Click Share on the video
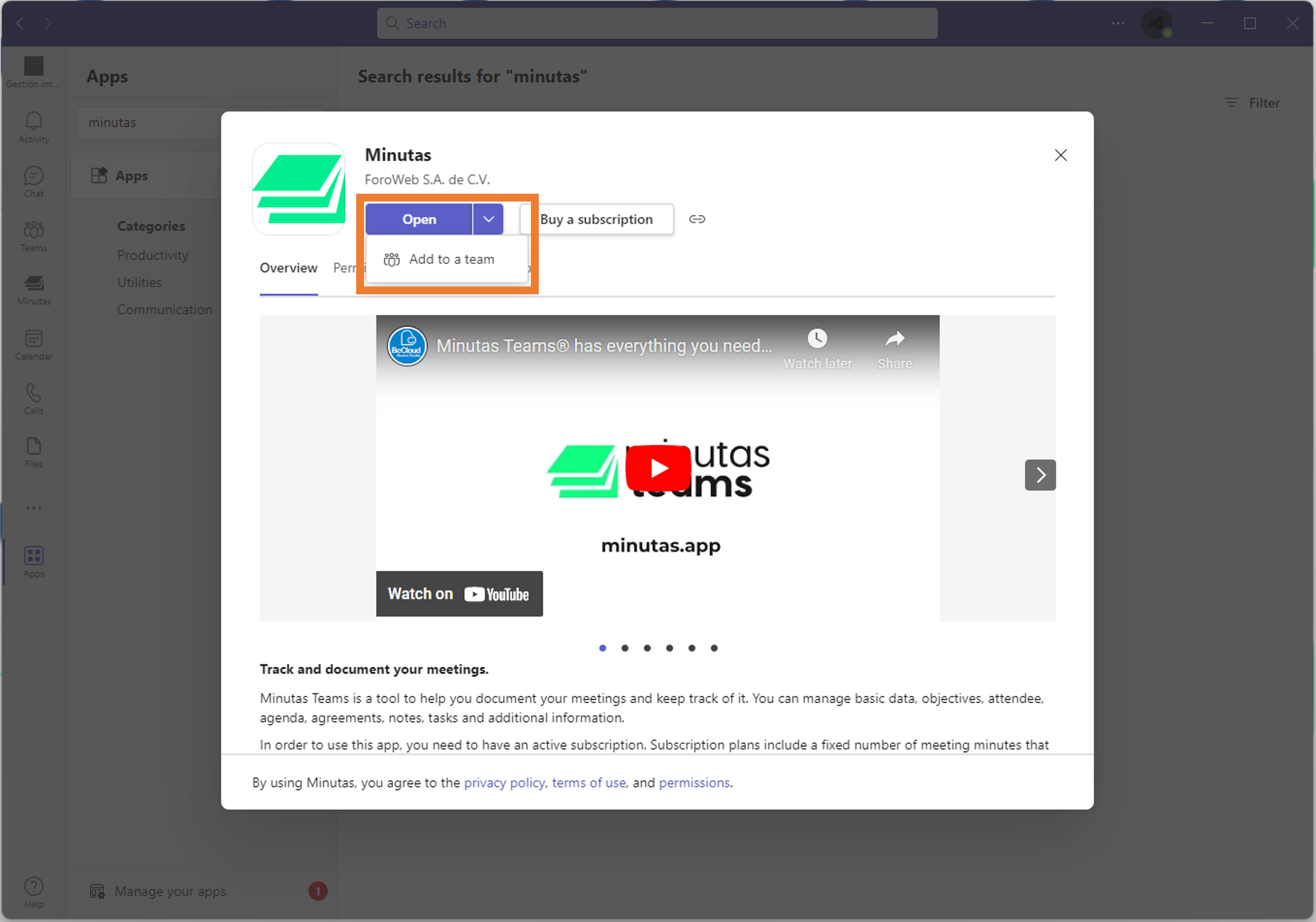The height and width of the screenshot is (922, 1316). tap(895, 349)
